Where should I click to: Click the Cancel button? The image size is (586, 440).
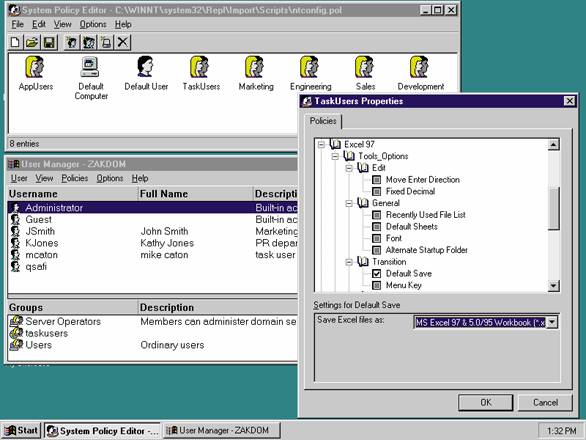[545, 403]
